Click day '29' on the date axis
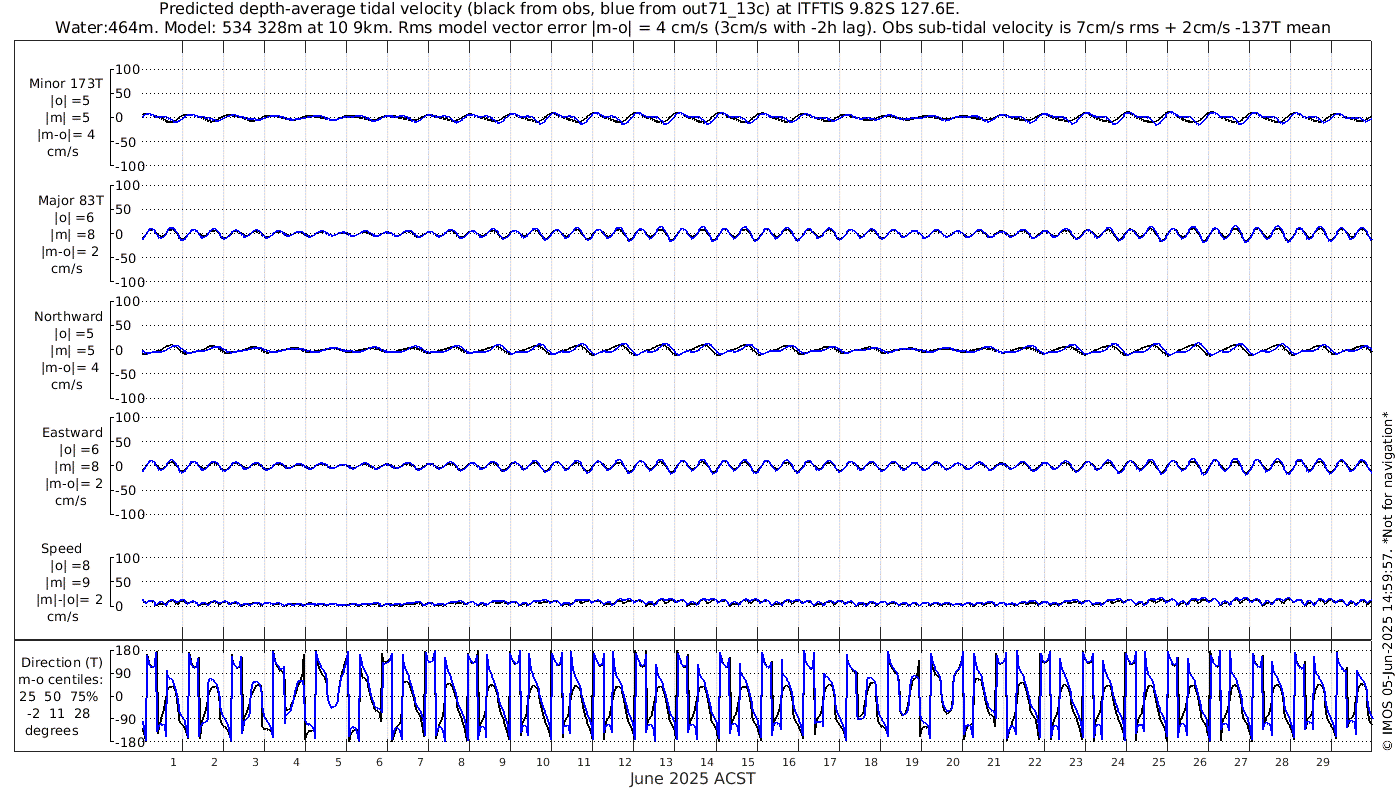The height and width of the screenshot is (800, 1400). (x=1322, y=762)
